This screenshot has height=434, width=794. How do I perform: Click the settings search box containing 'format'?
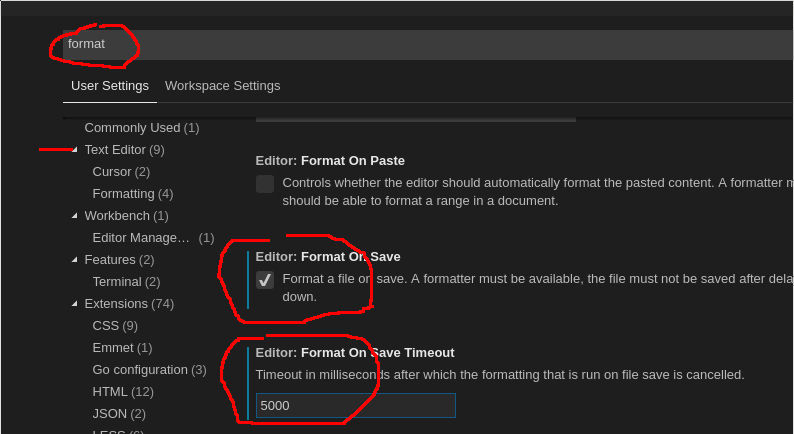[x=428, y=45]
